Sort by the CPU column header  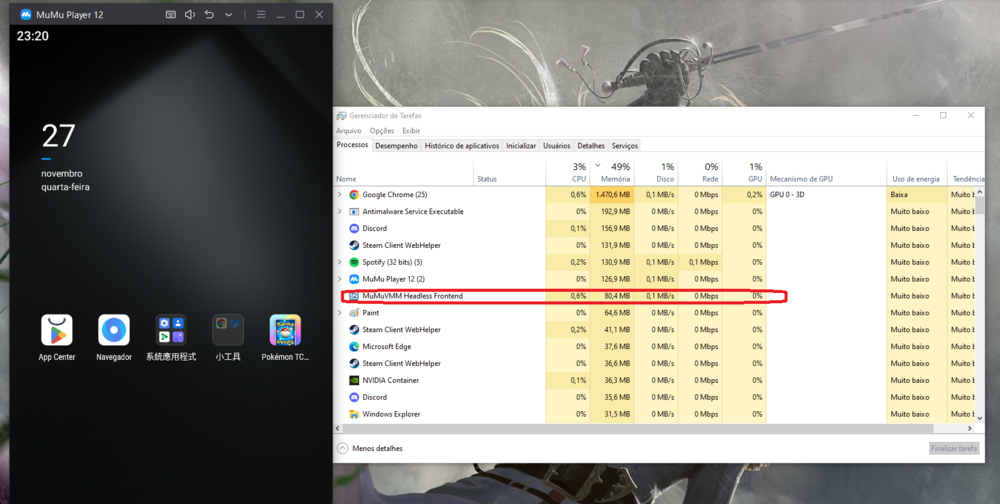[568, 172]
